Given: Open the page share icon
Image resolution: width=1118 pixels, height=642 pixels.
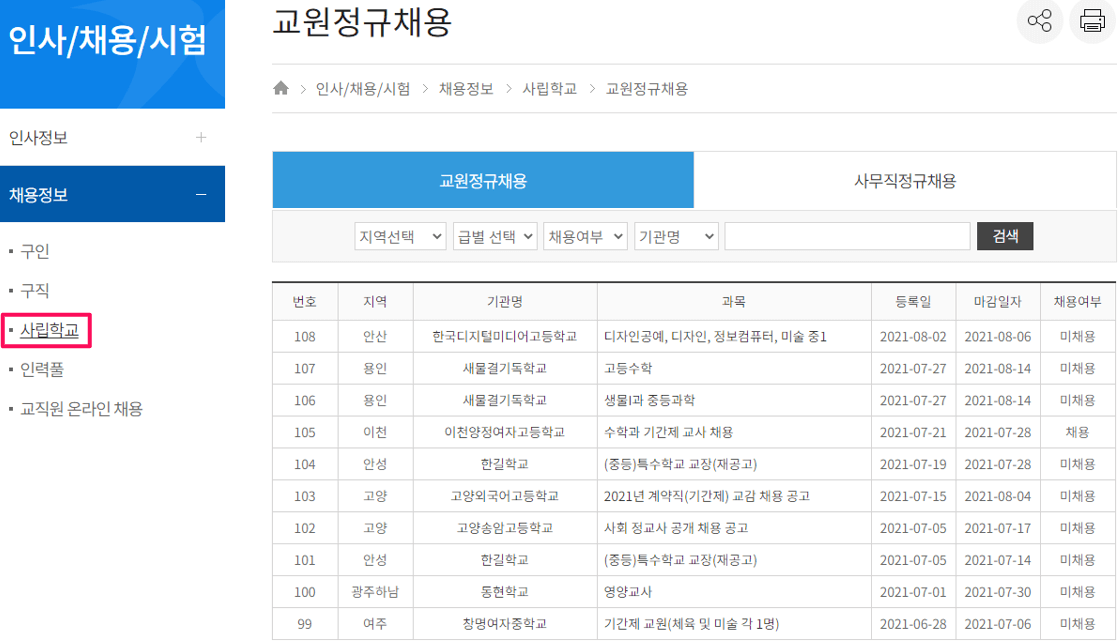Looking at the screenshot, I should (1039, 21).
